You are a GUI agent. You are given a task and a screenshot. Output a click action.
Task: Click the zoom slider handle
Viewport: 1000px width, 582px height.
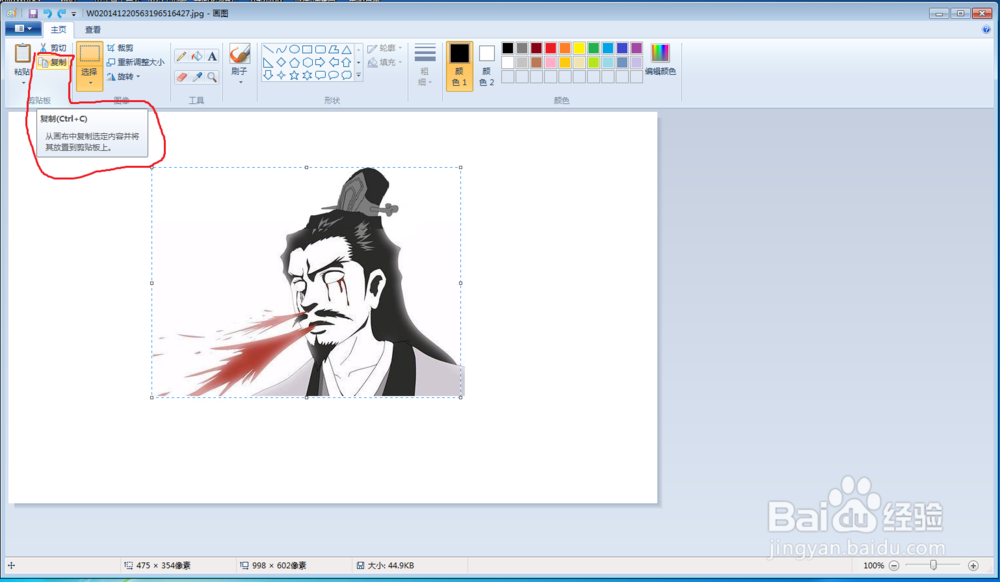934,565
